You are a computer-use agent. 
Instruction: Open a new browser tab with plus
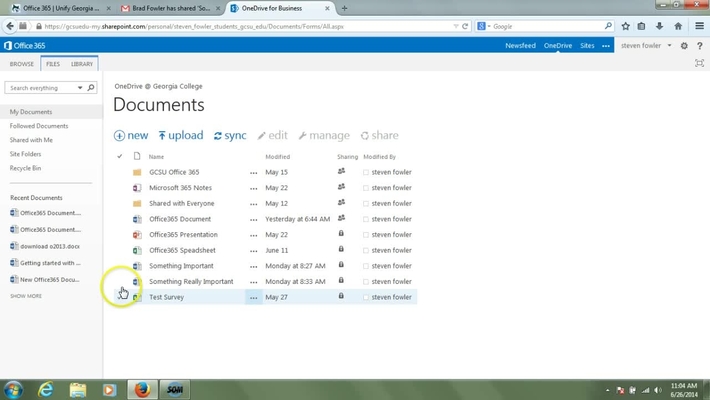pos(344,8)
